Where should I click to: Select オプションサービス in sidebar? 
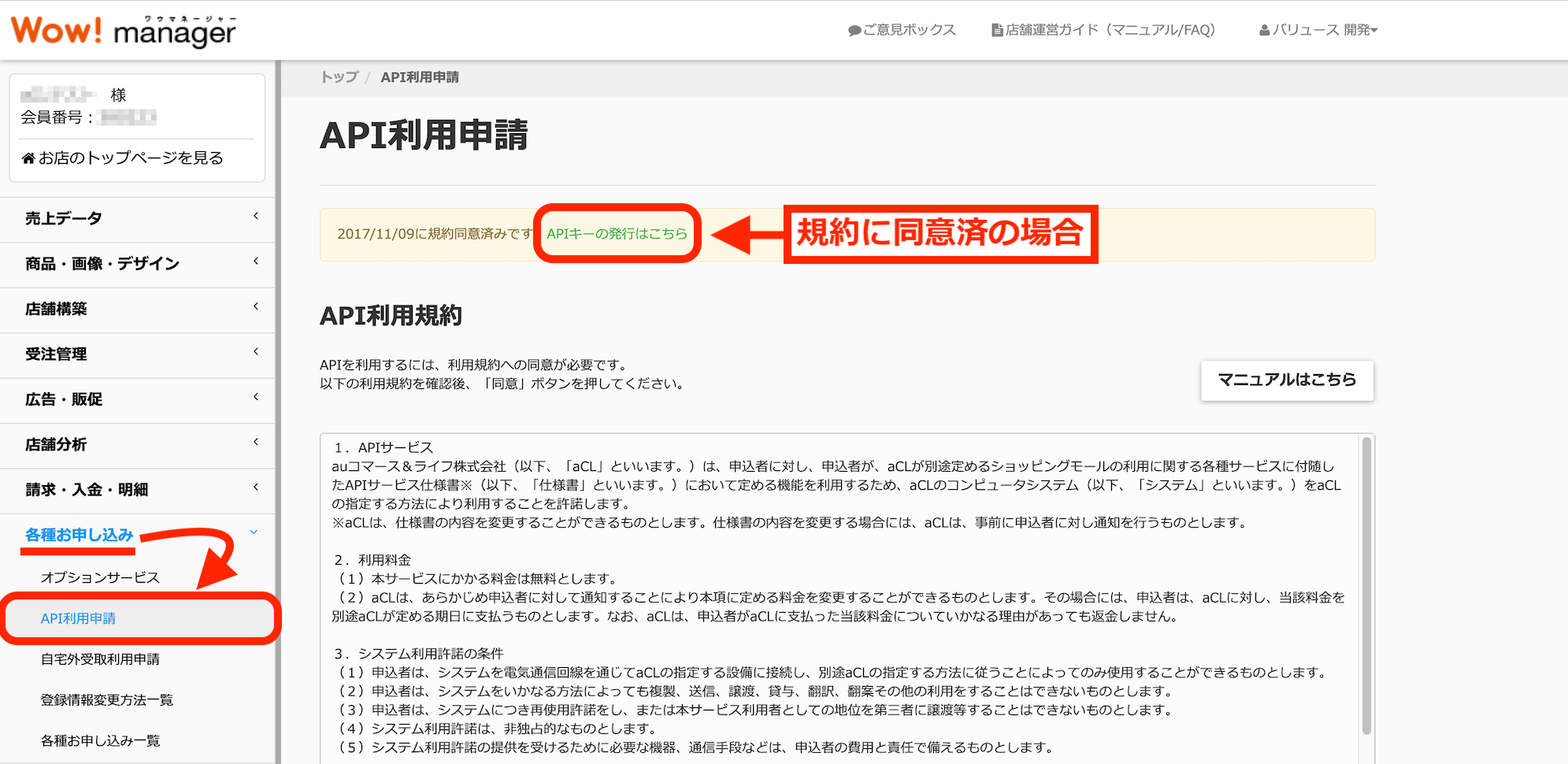(x=100, y=577)
